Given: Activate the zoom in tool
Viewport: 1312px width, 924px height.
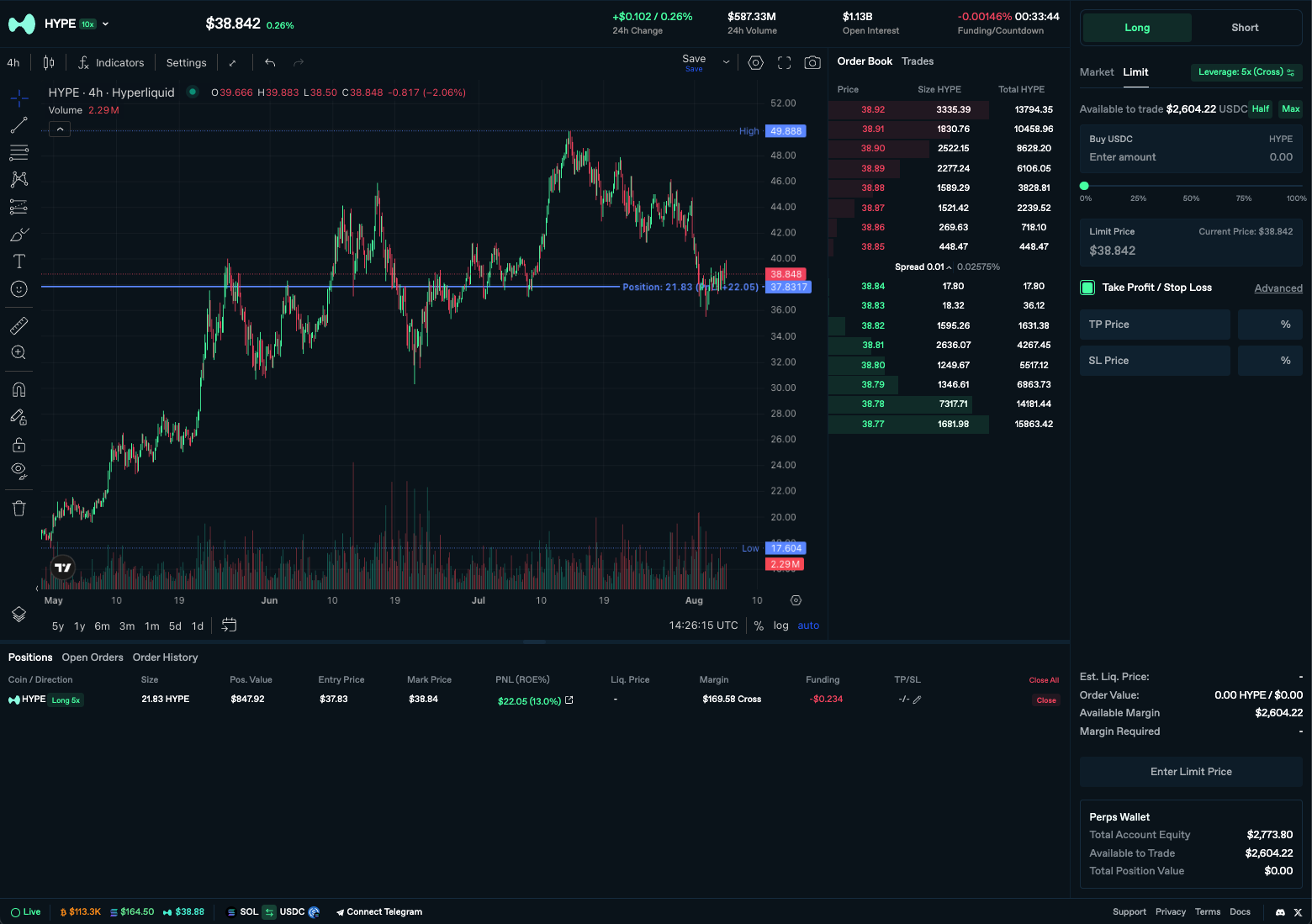Looking at the screenshot, I should 19,352.
